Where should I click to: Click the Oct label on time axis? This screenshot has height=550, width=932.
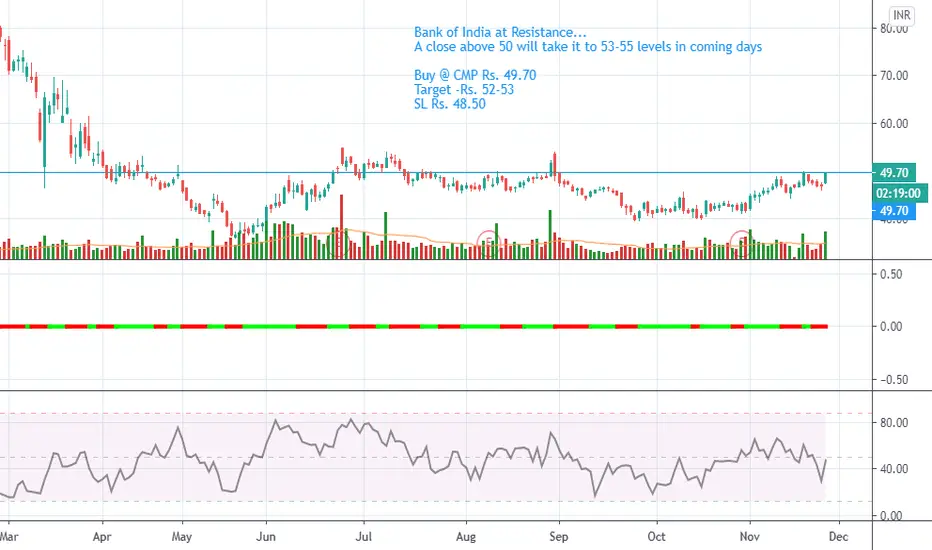tap(656, 537)
